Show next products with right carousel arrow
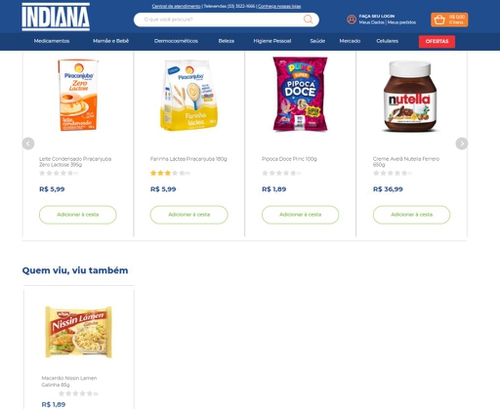 (x=462, y=144)
